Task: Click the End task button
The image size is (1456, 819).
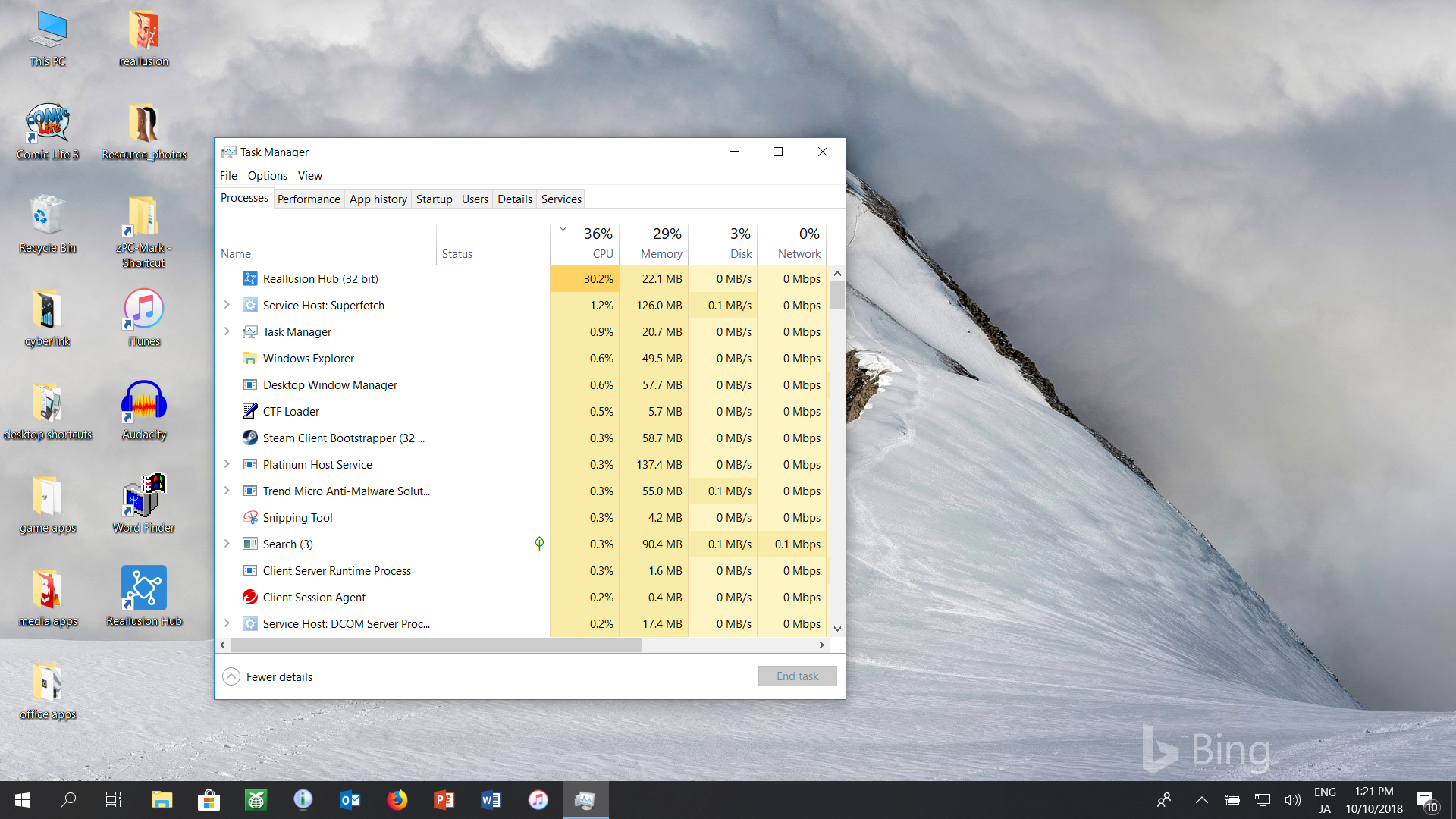Action: [797, 676]
